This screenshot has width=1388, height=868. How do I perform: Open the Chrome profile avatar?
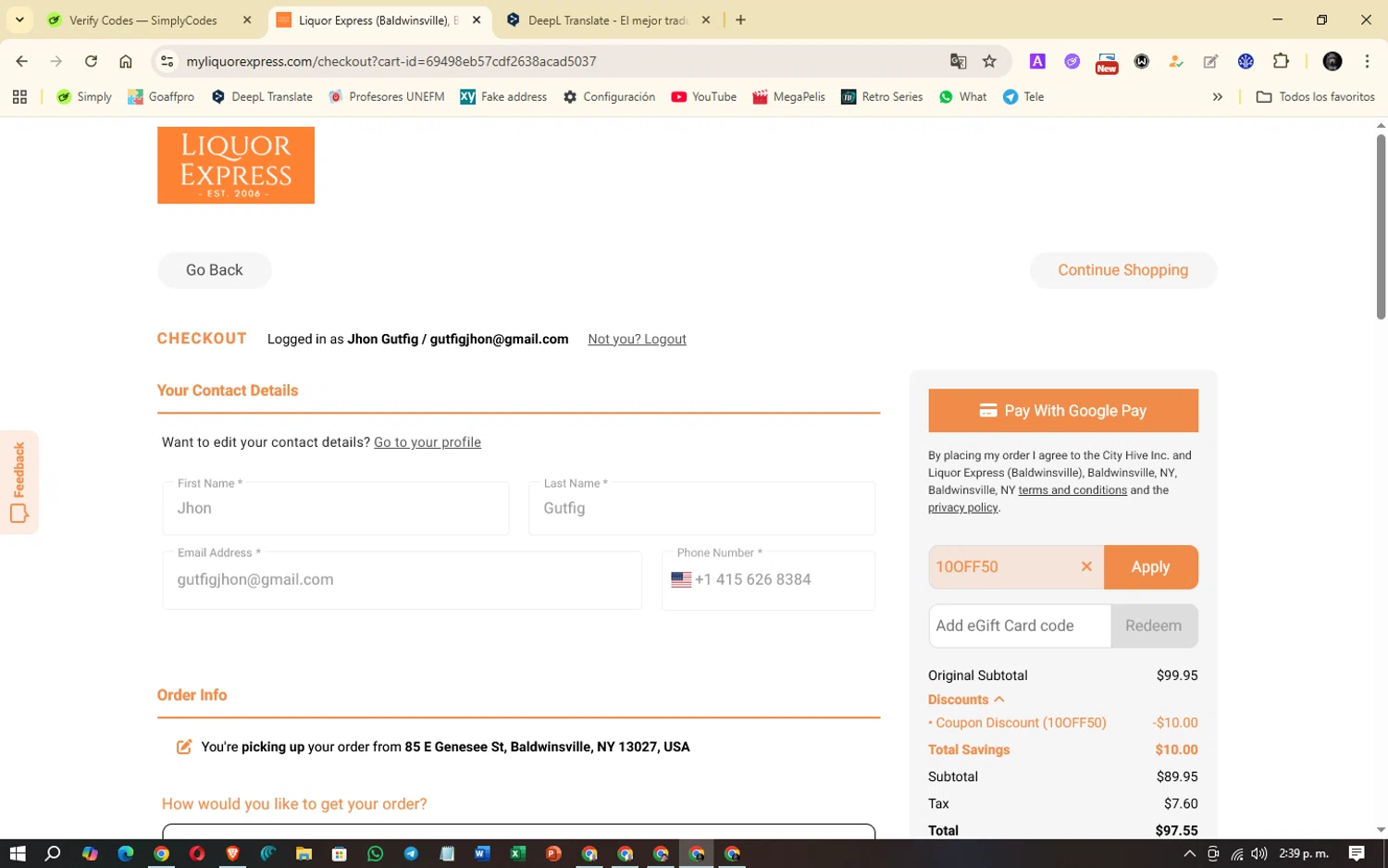(x=1332, y=61)
